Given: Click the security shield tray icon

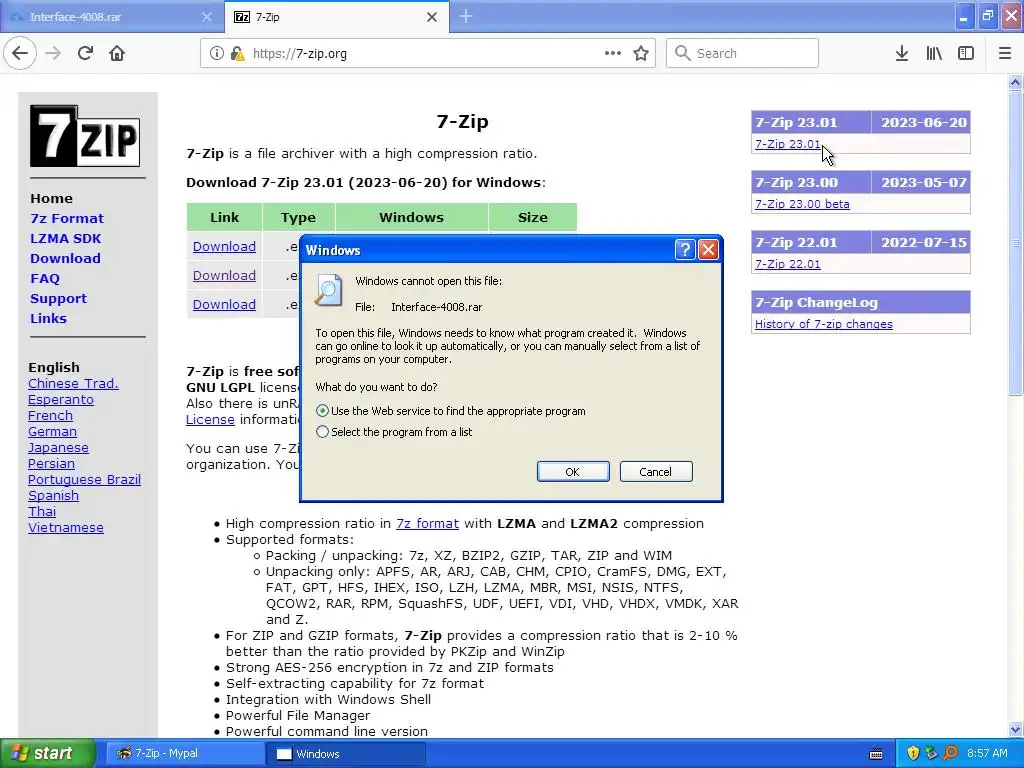Looking at the screenshot, I should click(x=913, y=753).
